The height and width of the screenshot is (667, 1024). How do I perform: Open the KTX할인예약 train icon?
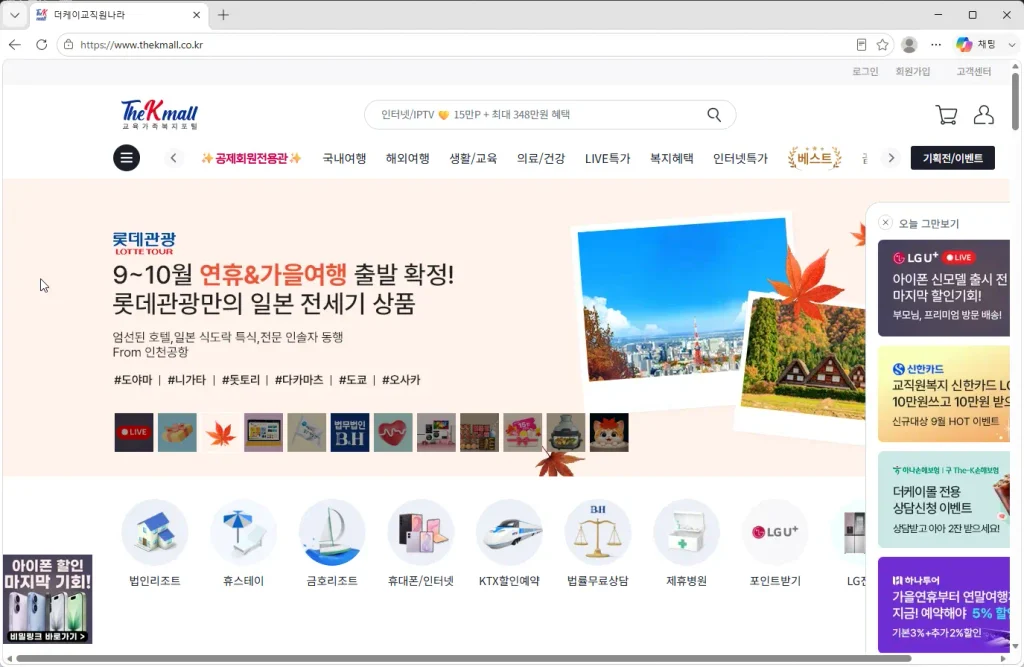[x=509, y=532]
